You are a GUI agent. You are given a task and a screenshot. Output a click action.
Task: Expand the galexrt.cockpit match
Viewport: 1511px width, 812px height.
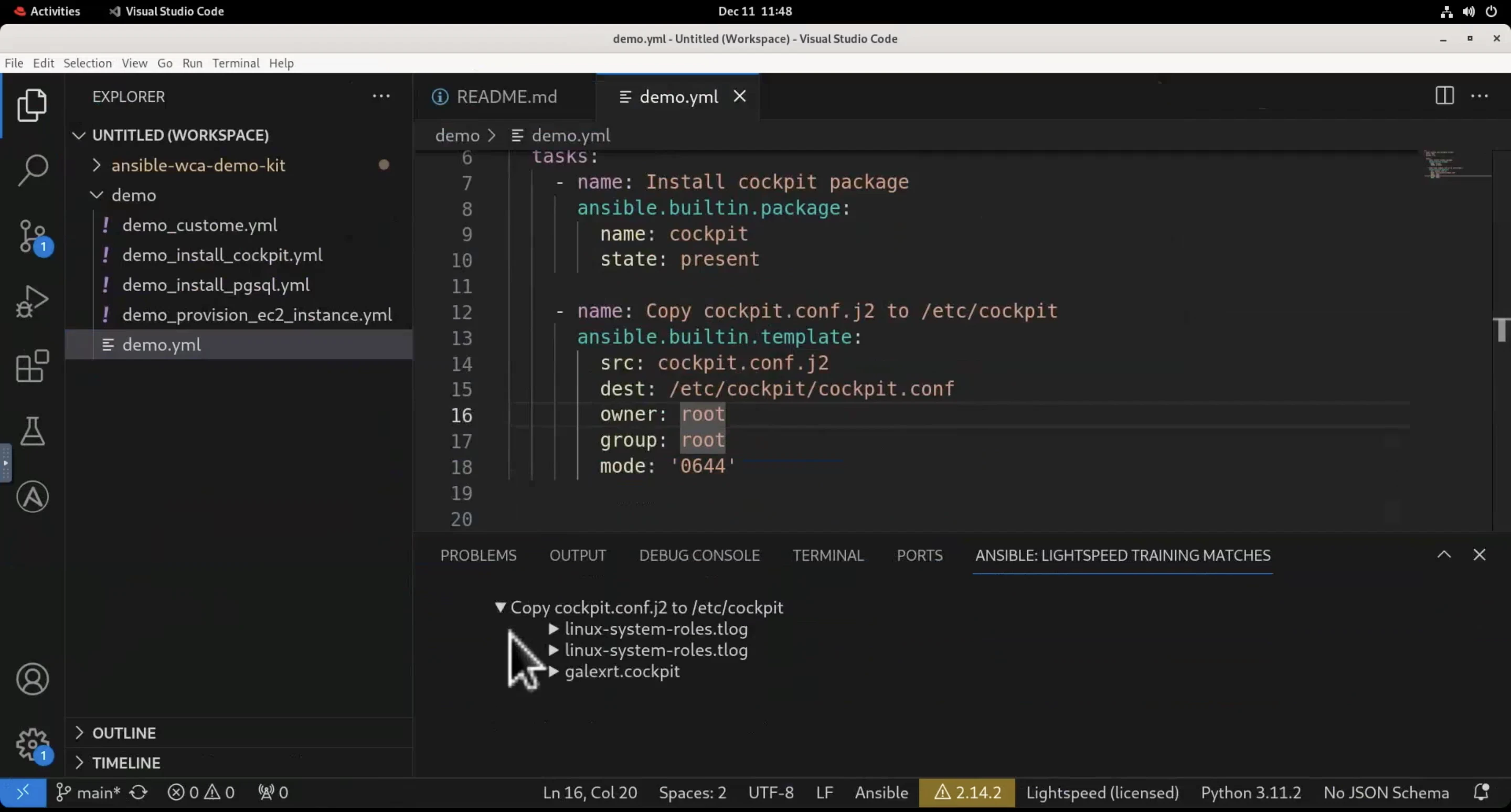pyautogui.click(x=552, y=671)
